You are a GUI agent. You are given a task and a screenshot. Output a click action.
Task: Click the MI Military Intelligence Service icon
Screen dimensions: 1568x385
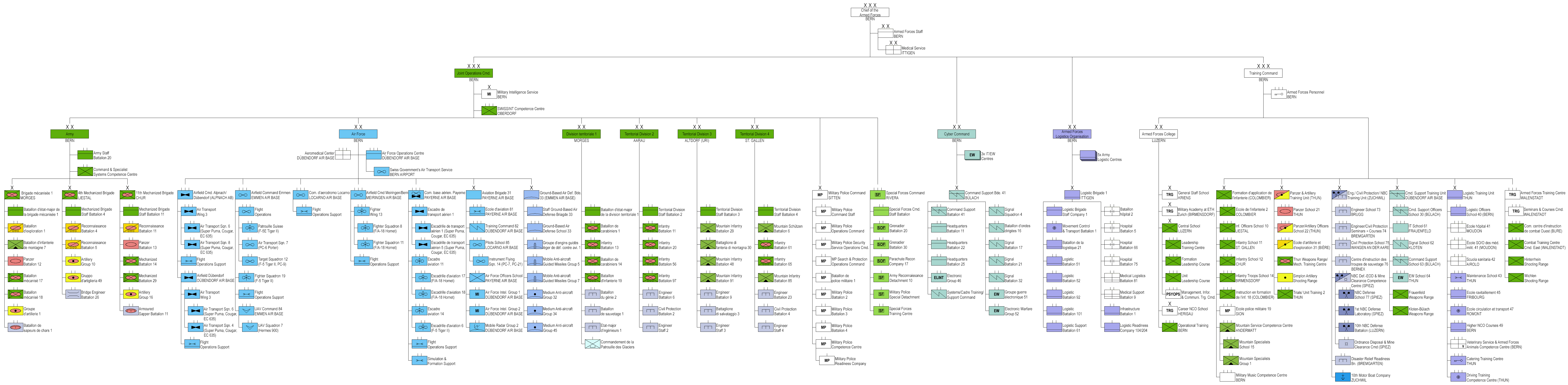[x=489, y=94]
